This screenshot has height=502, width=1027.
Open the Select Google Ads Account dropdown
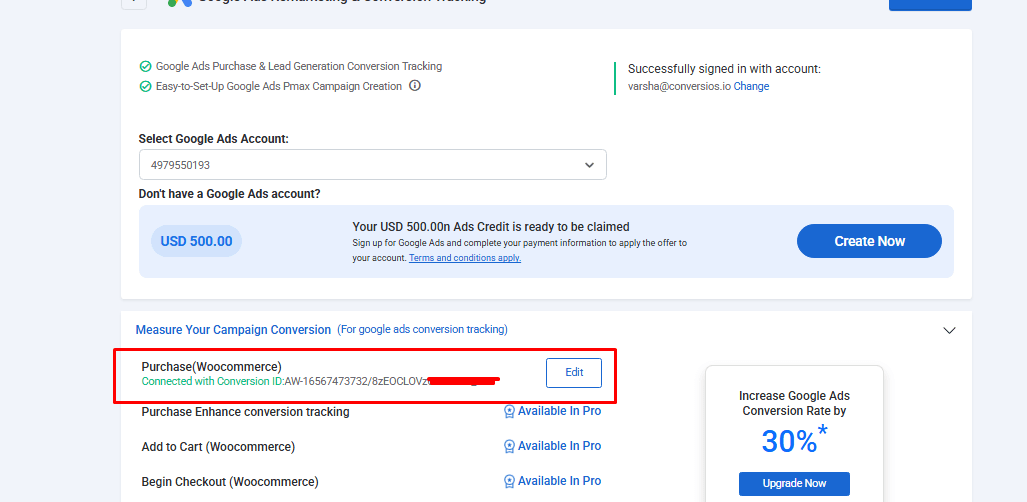(373, 164)
